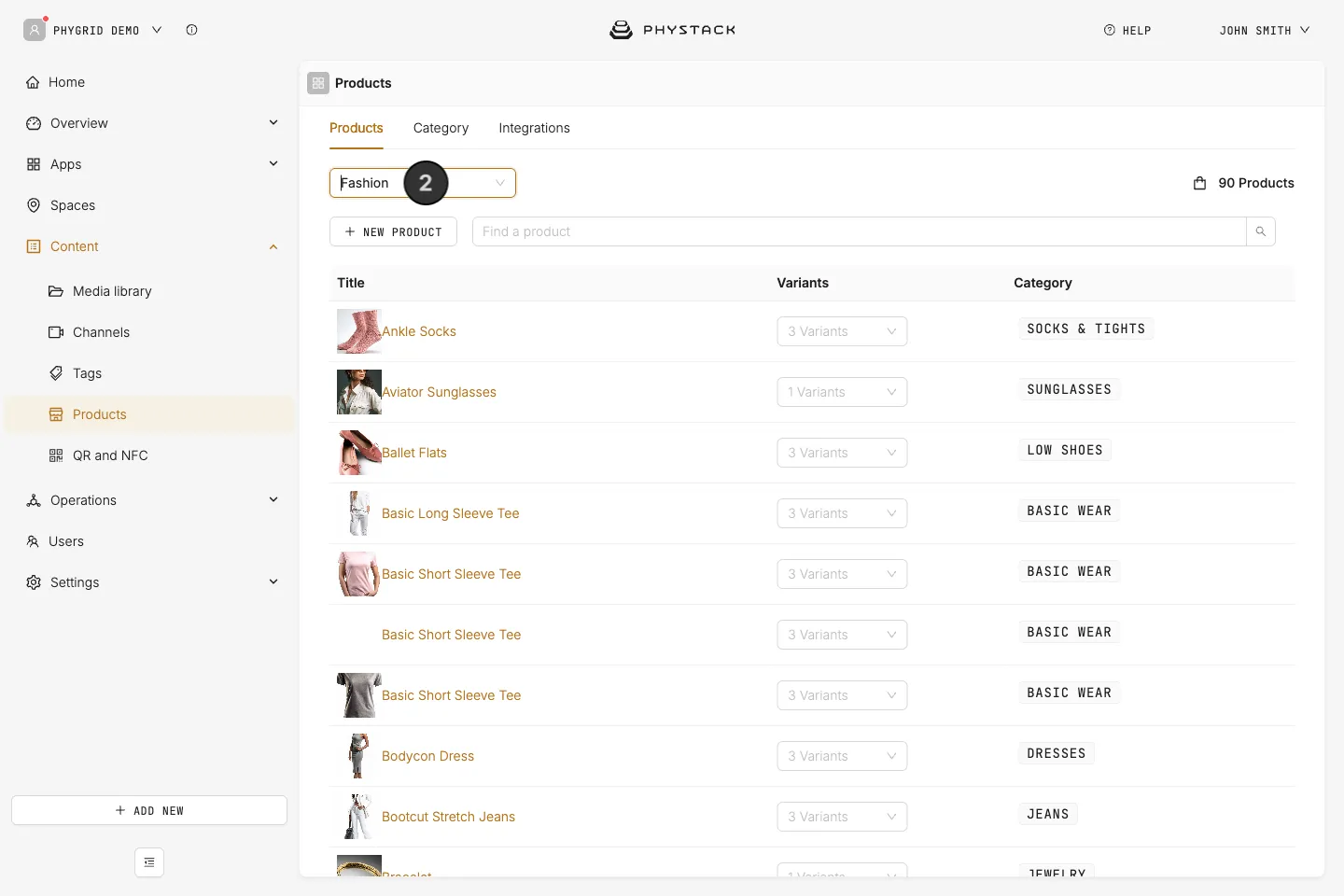Click the QR and NFC icon
The width and height of the screenshot is (1344, 896).
tap(56, 455)
